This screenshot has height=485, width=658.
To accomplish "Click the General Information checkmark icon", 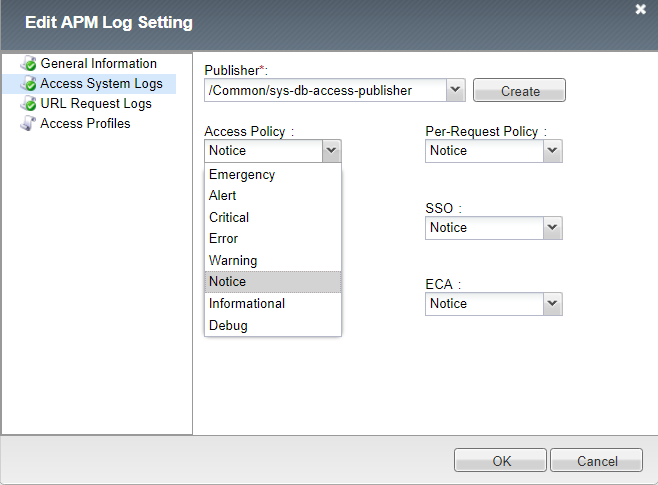I will [x=28, y=64].
